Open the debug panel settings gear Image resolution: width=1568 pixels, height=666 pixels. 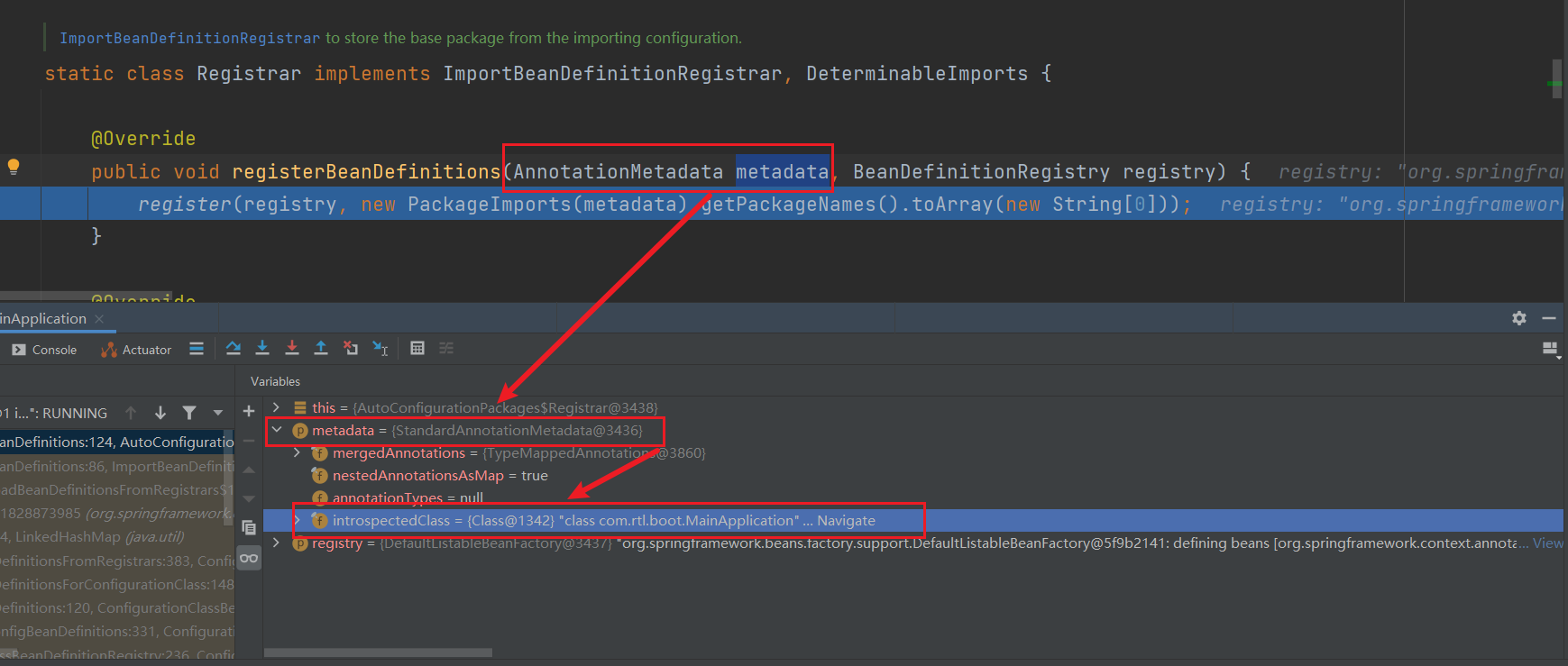coord(1519,318)
